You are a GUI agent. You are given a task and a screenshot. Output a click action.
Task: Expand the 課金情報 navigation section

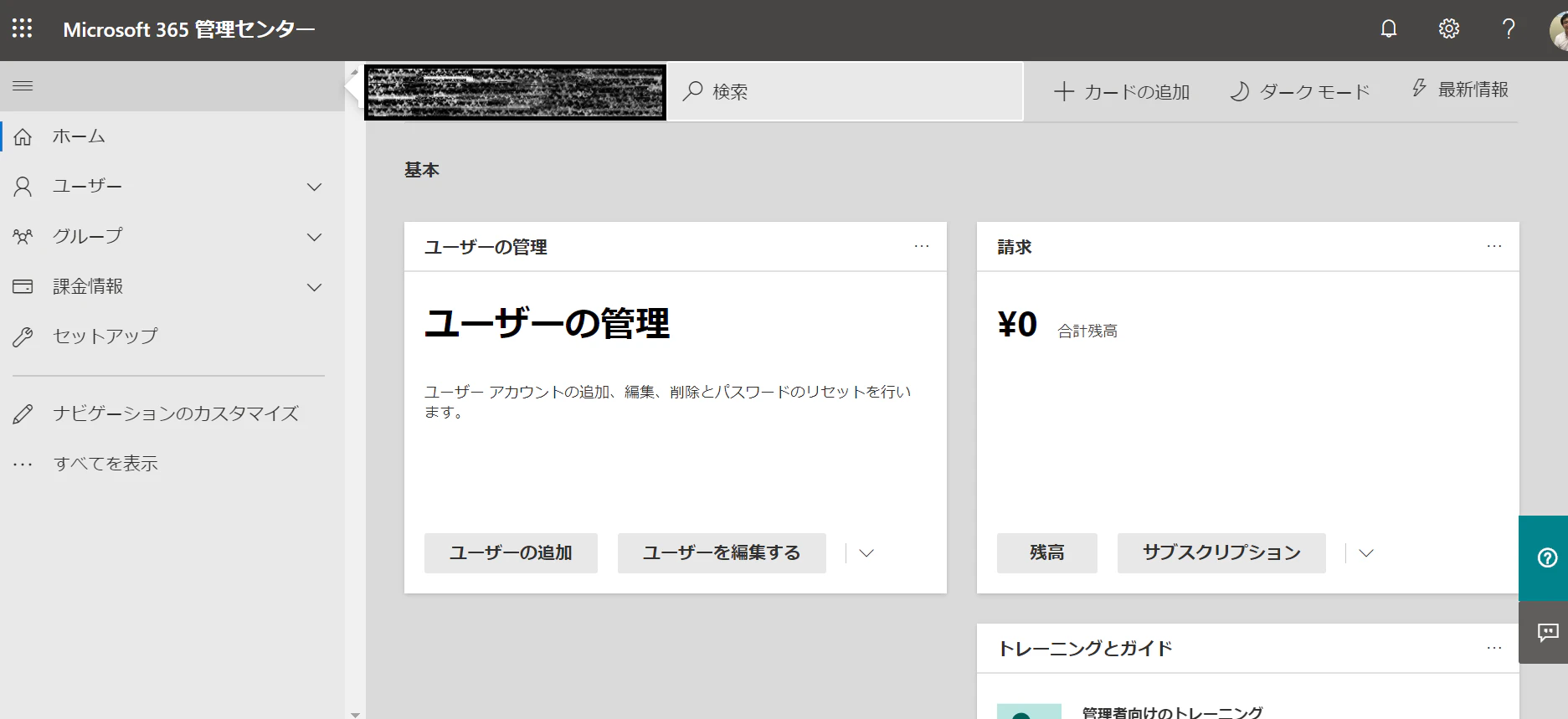315,287
